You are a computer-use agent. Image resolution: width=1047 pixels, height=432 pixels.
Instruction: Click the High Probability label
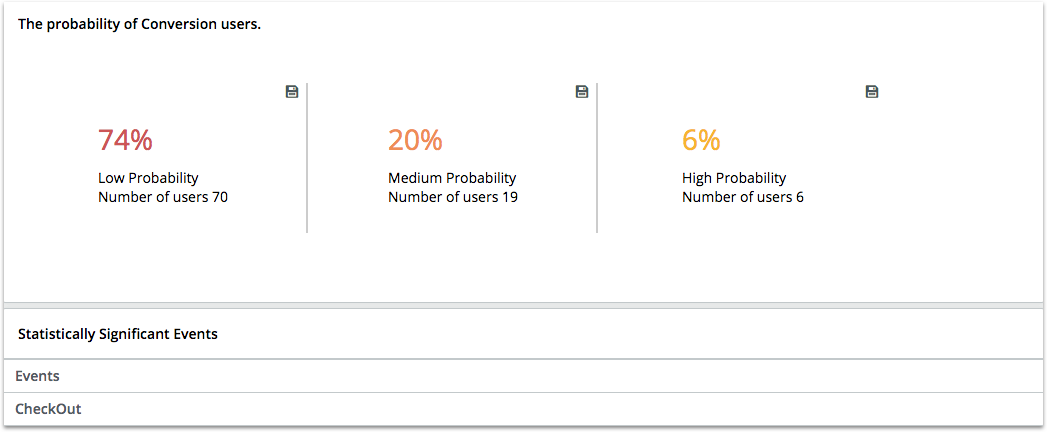tap(734, 178)
